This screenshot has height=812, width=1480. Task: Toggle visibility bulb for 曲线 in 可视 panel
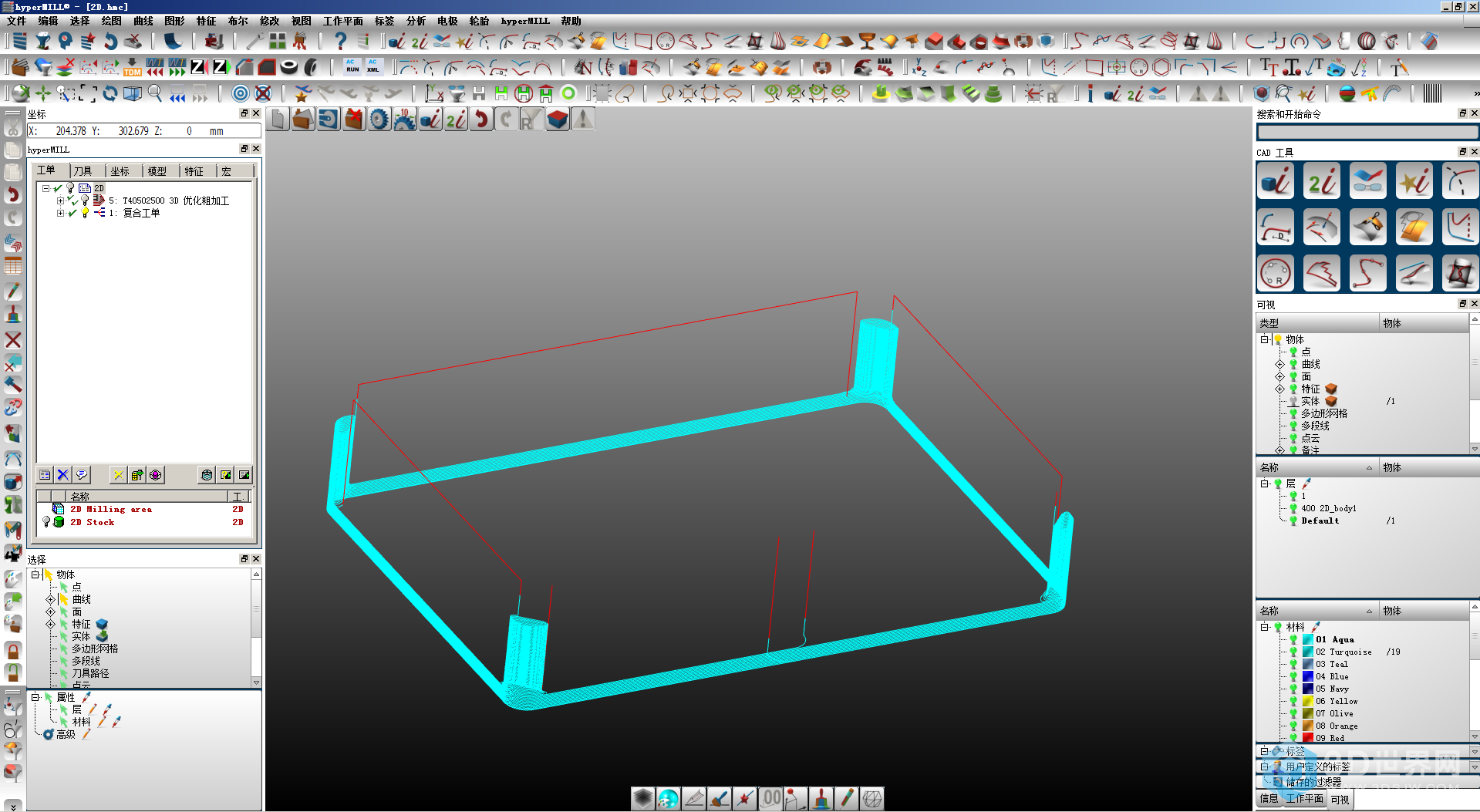(x=1293, y=364)
